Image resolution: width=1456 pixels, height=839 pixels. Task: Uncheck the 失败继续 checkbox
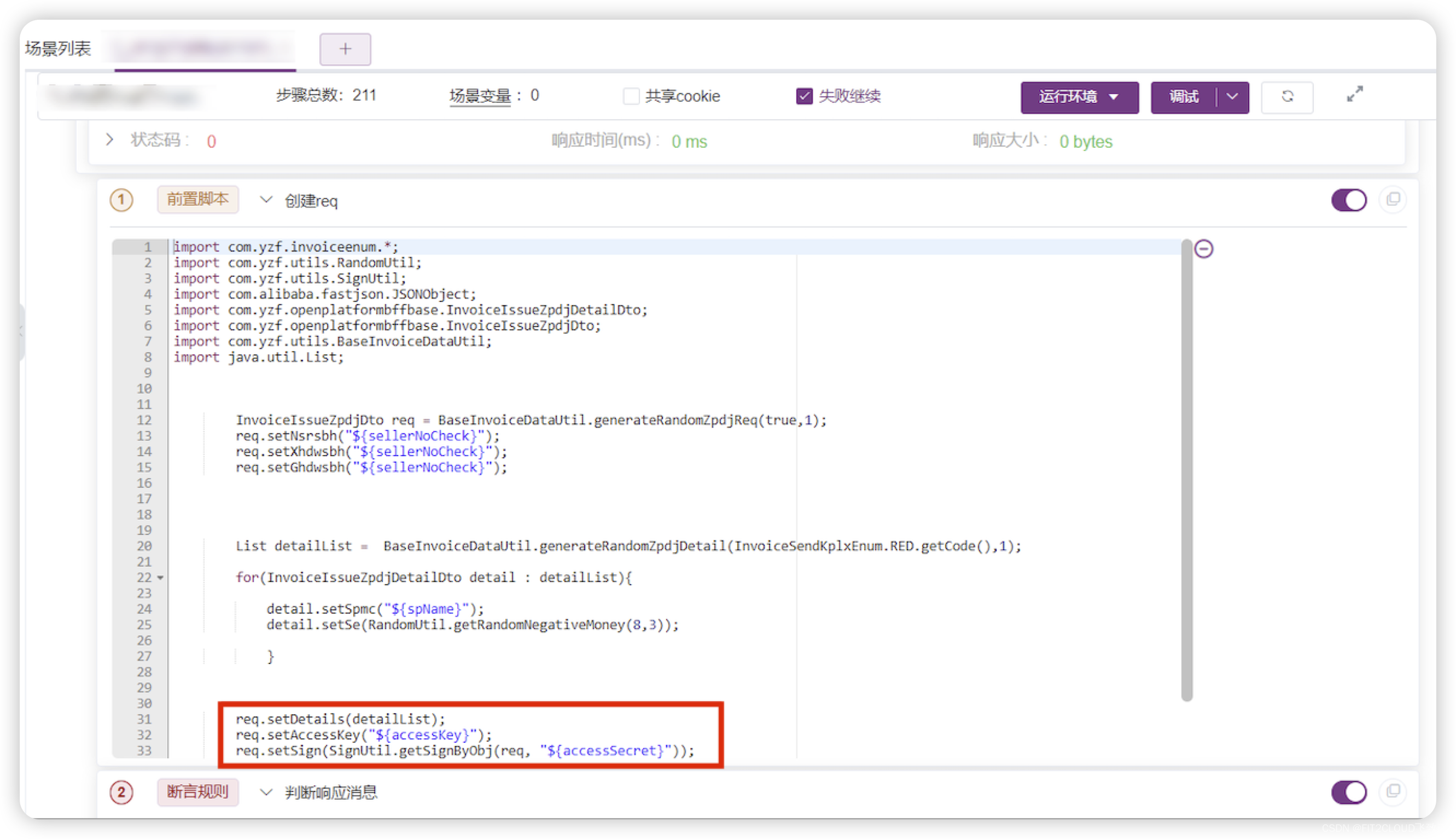click(x=804, y=96)
